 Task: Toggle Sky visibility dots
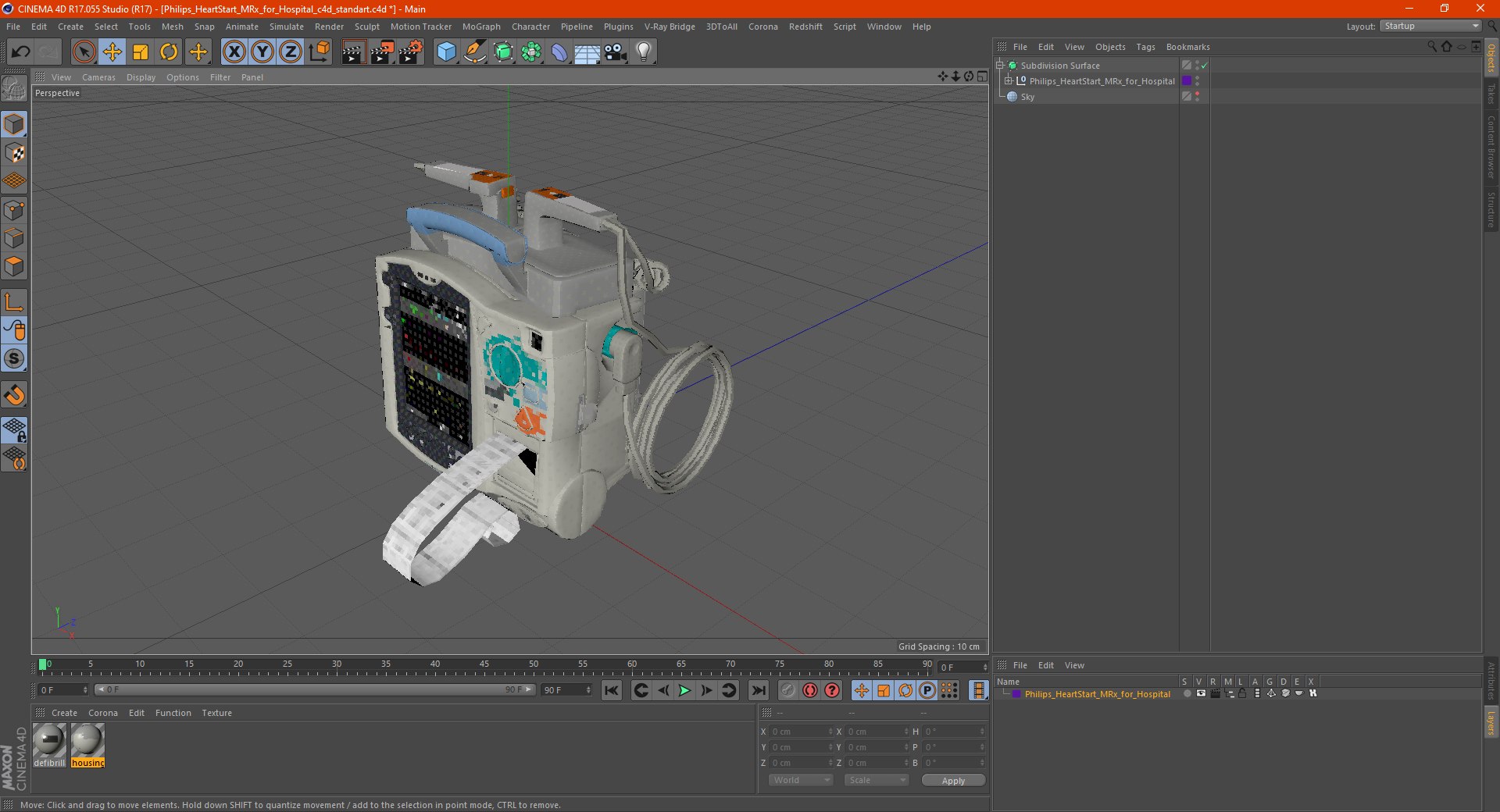click(x=1197, y=96)
